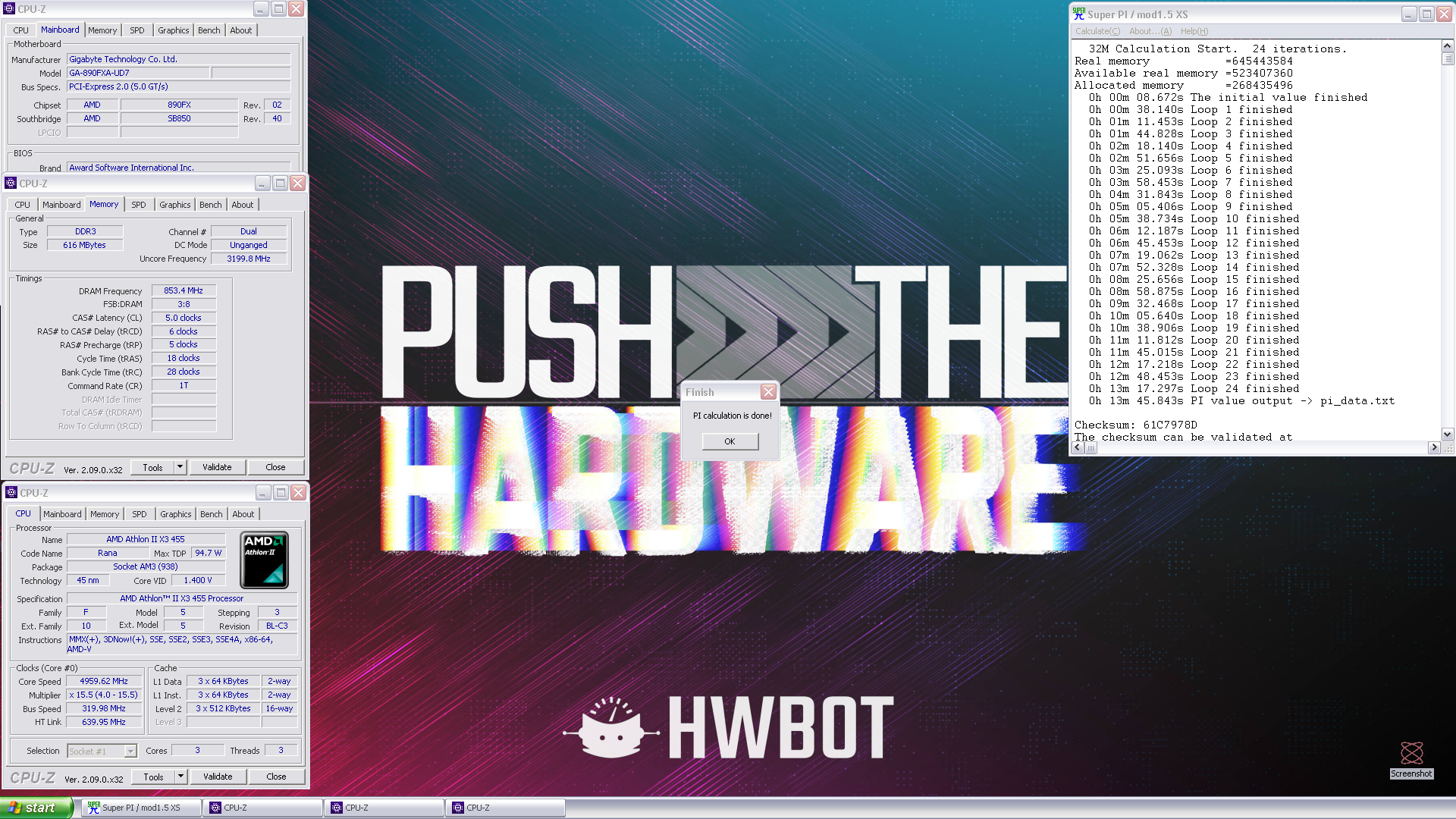Click Tools button in Memory CPU-Z window
The height and width of the screenshot is (819, 1456).
[152, 468]
